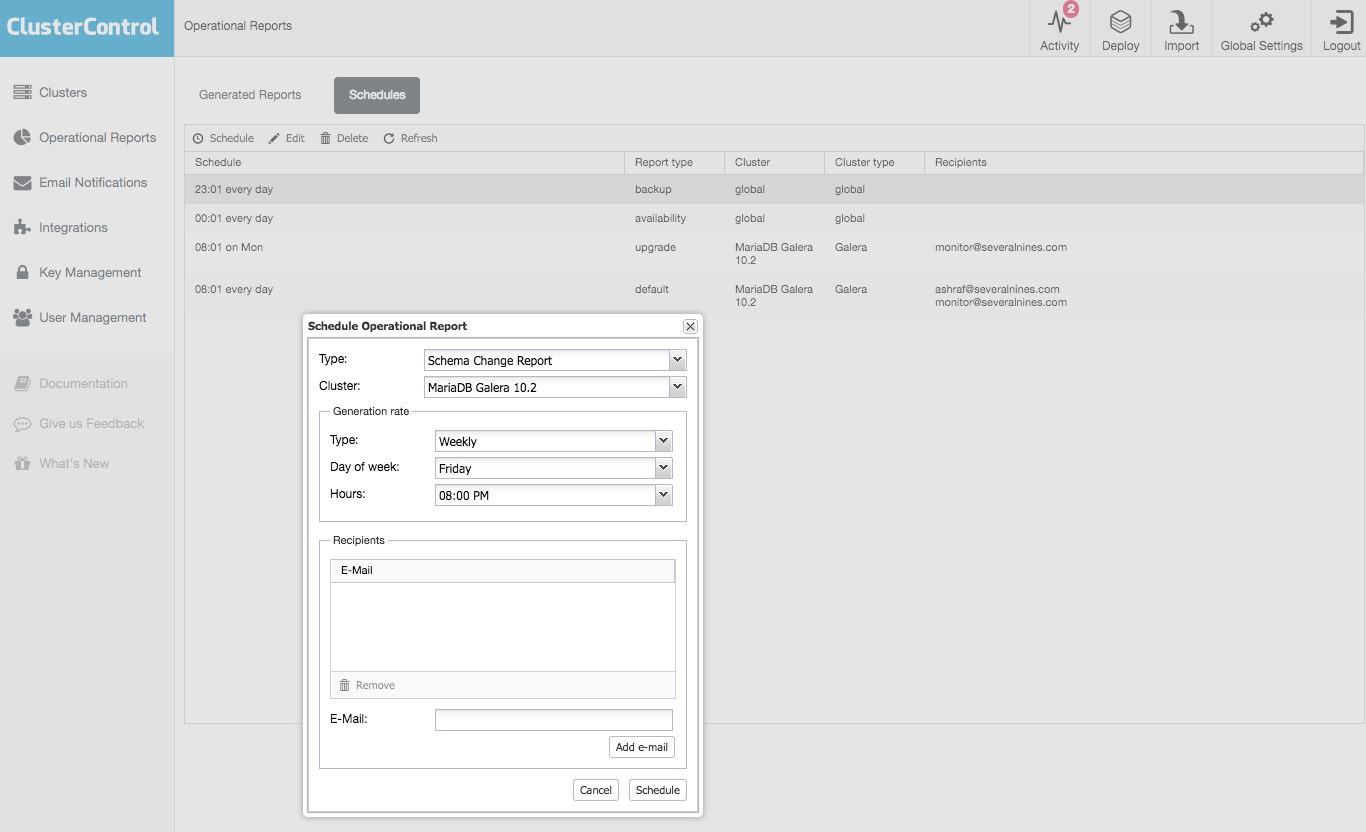
Task: Click the Operational Reports pie icon
Action: [22, 137]
